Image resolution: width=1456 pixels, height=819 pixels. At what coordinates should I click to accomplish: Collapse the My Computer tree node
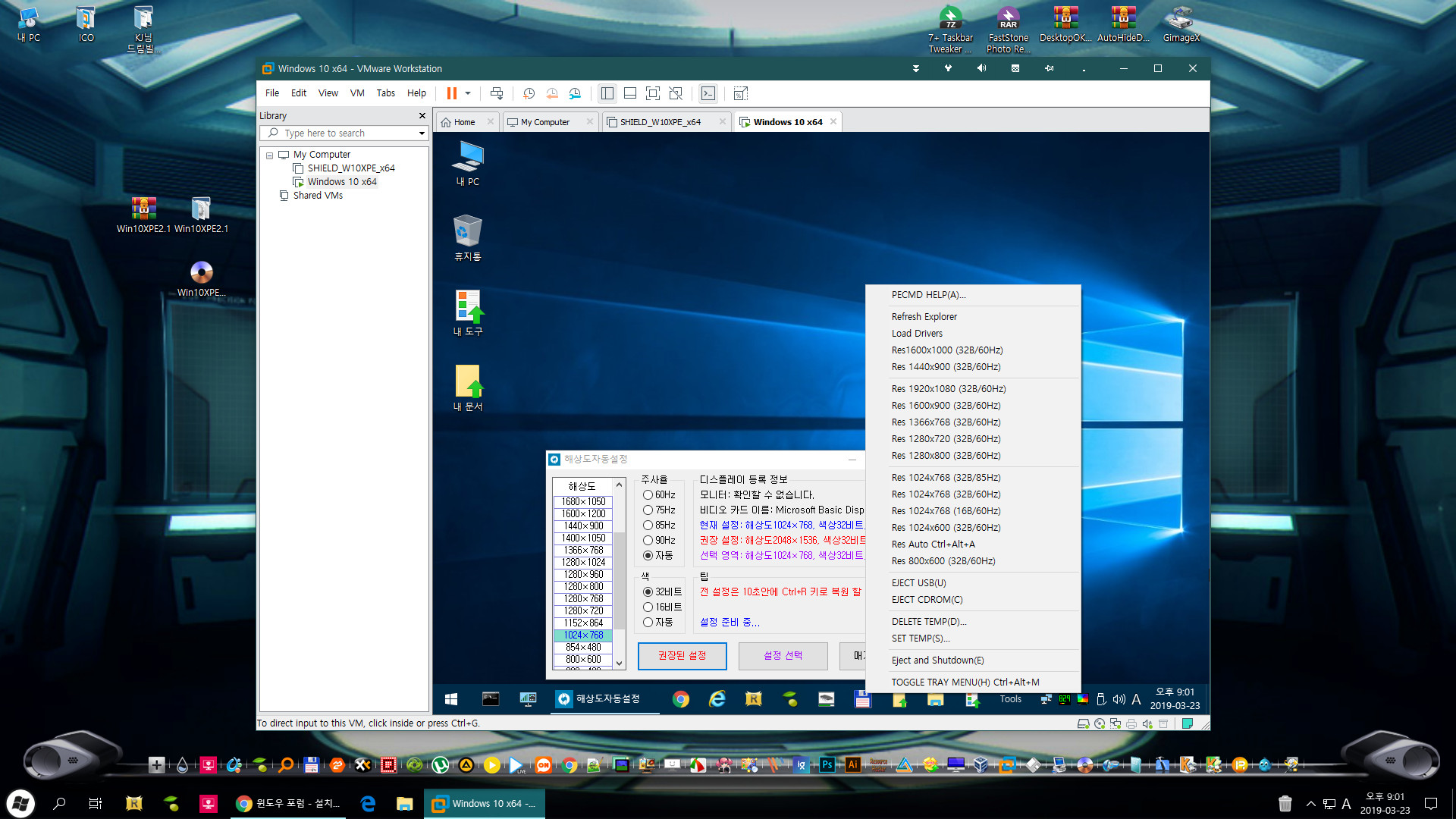[269, 155]
